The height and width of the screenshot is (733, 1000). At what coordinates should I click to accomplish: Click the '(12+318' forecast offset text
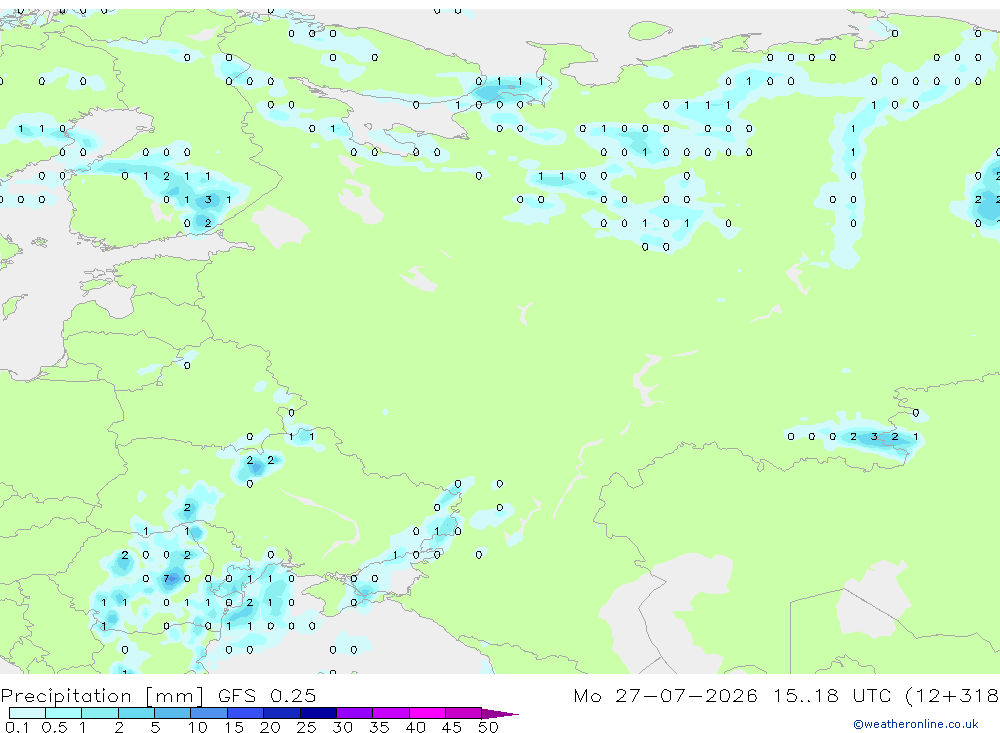(951, 695)
